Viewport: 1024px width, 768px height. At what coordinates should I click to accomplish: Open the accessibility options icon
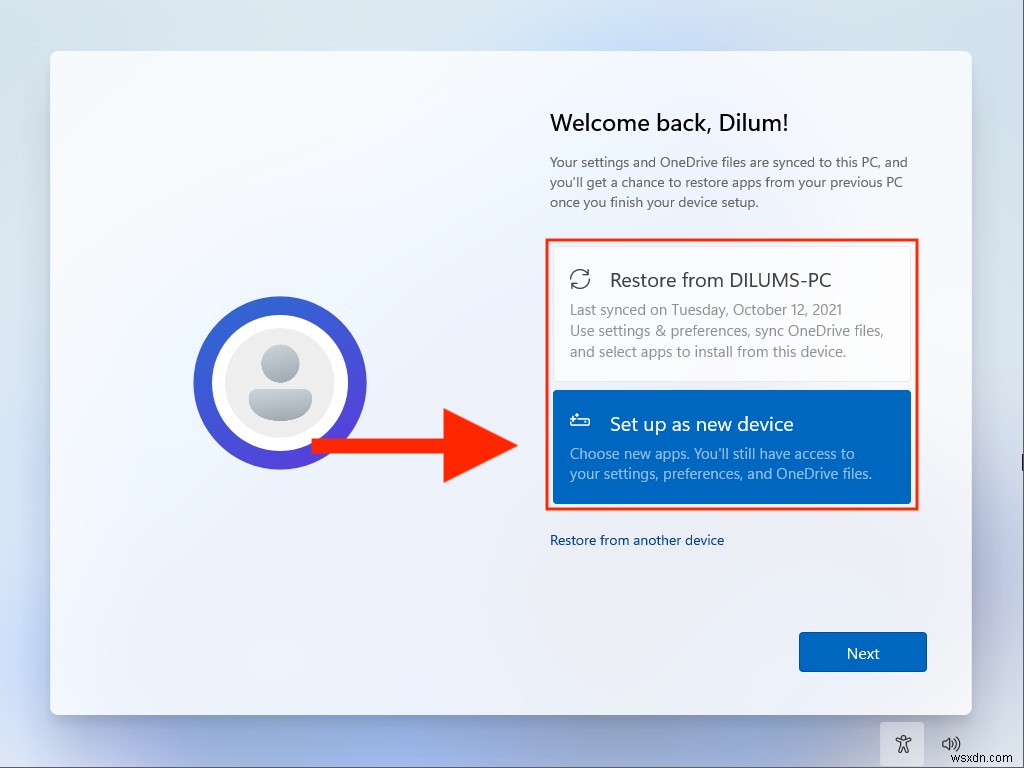902,743
